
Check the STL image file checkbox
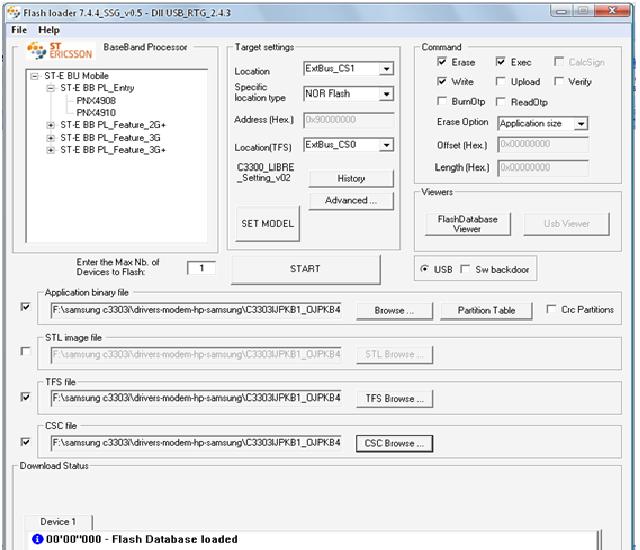tap(25, 351)
